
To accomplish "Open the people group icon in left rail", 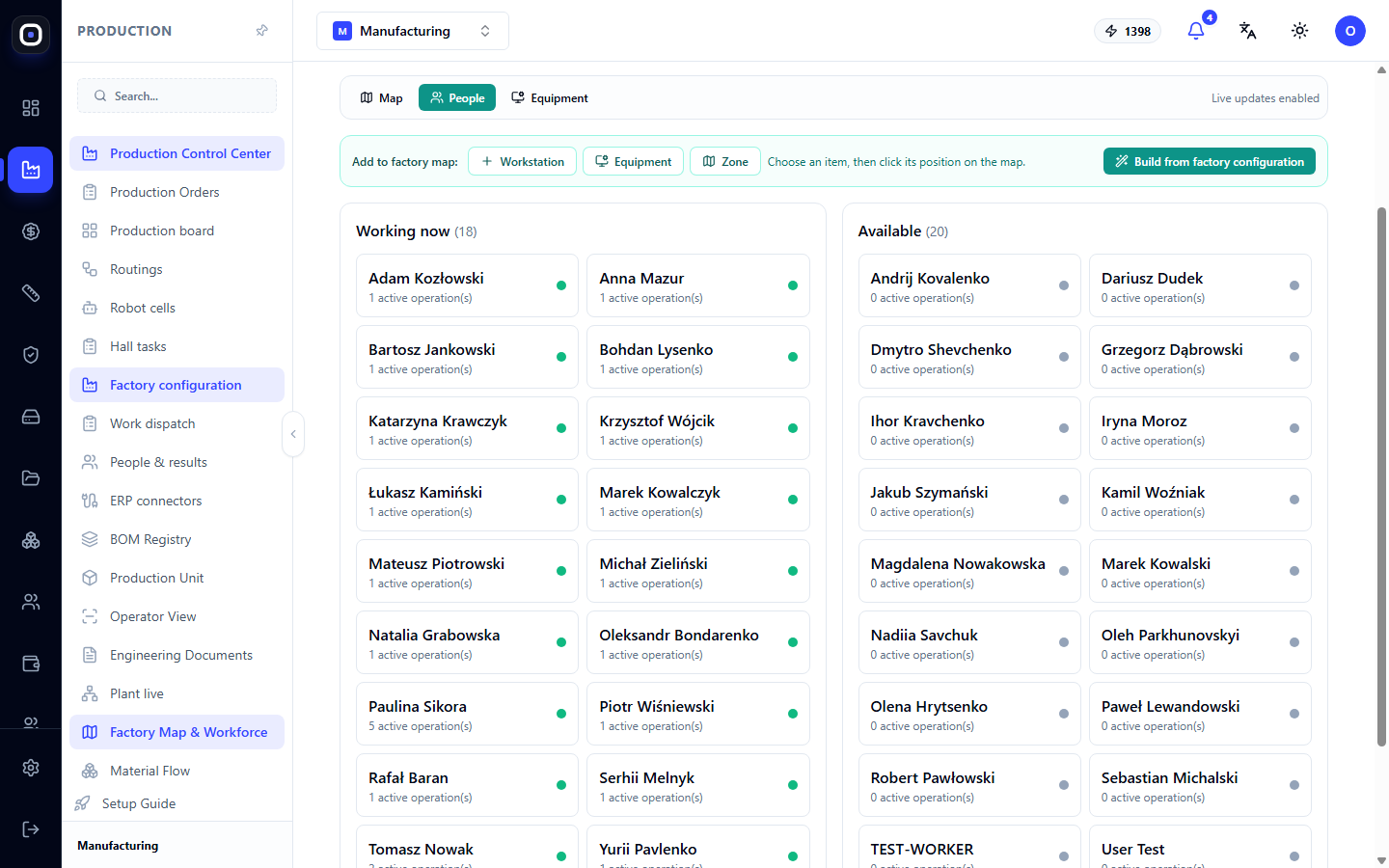I will coord(31,602).
